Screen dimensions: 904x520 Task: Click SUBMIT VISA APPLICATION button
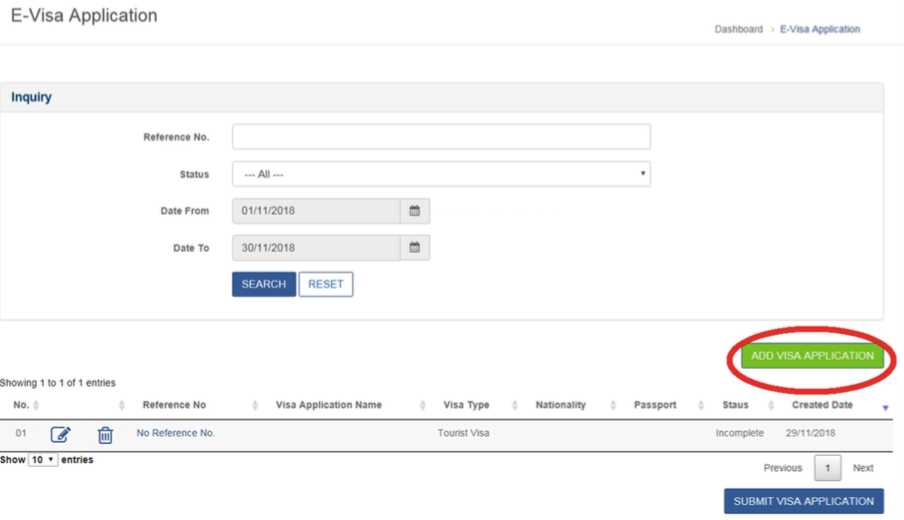point(803,501)
